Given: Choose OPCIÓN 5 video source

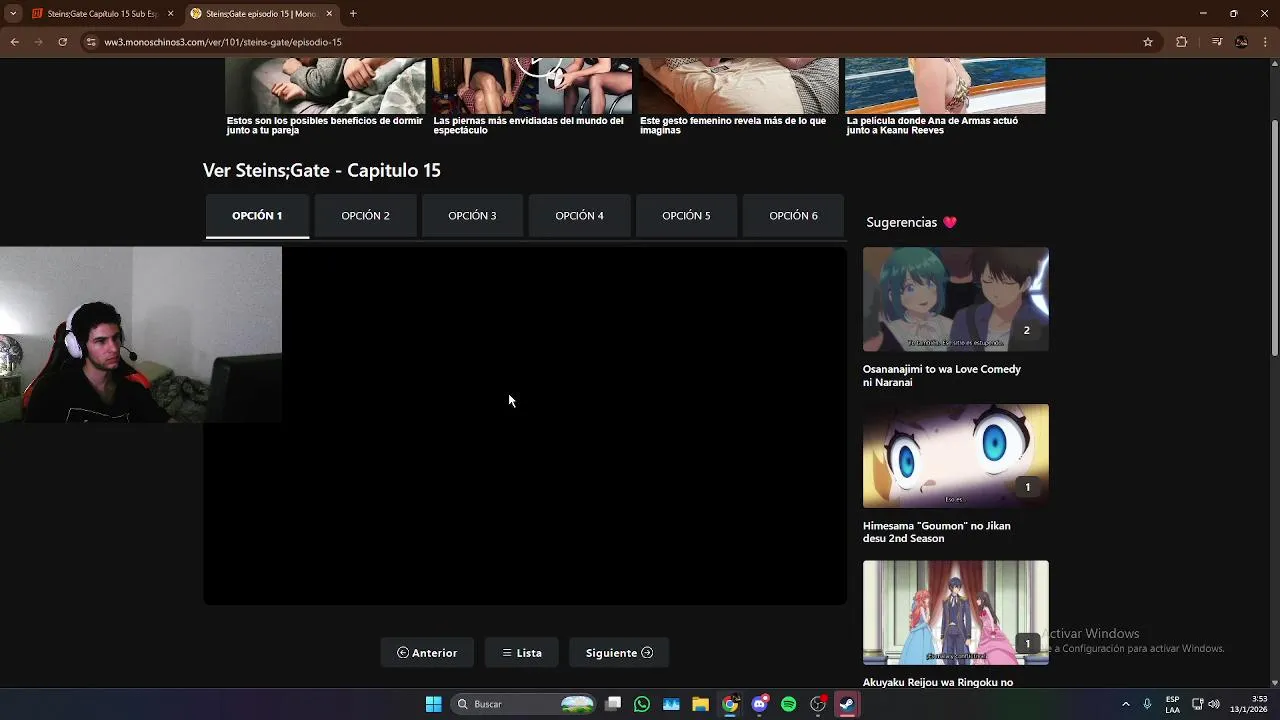Looking at the screenshot, I should click(x=686, y=216).
